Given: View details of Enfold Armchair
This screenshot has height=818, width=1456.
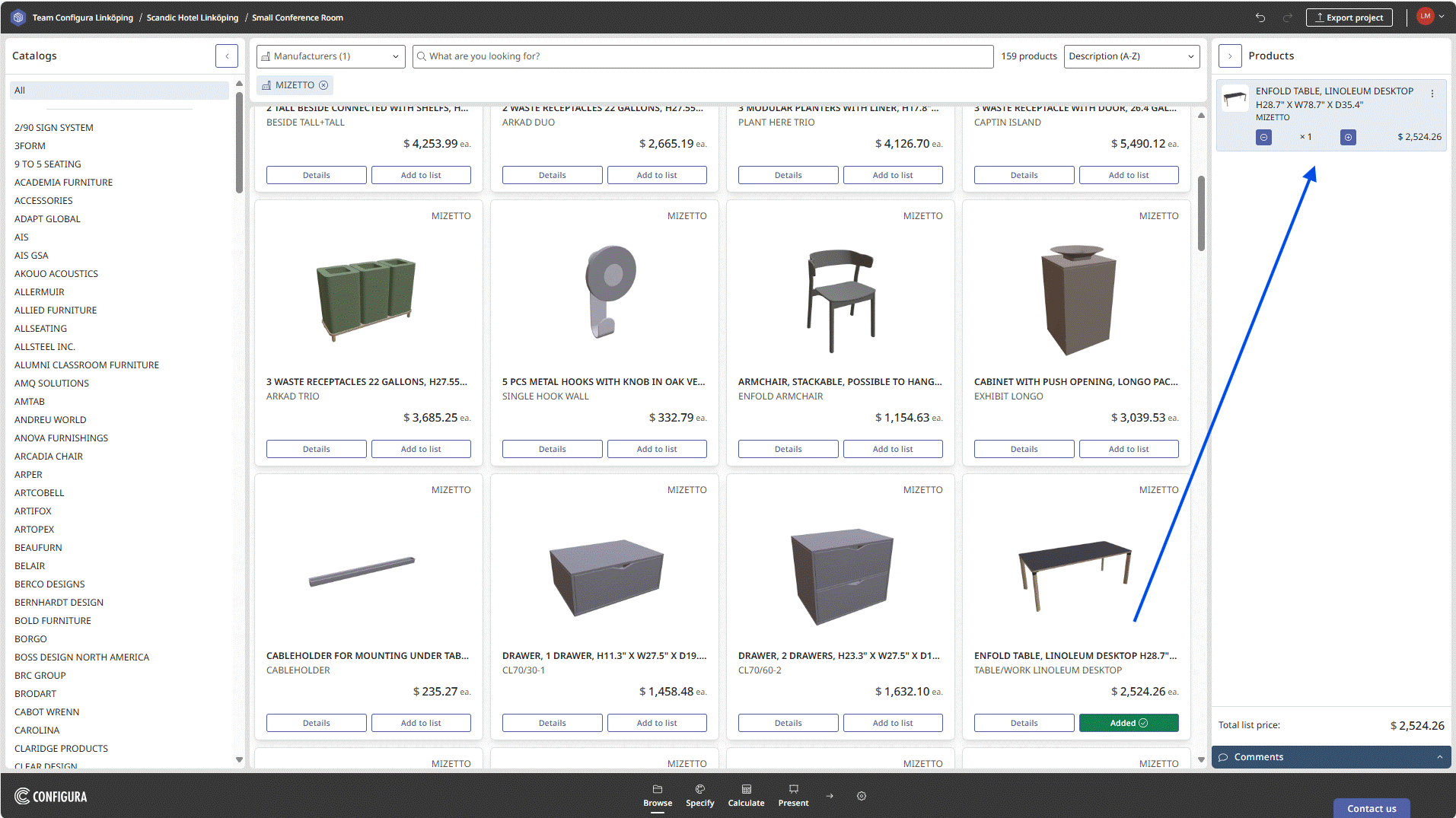Looking at the screenshot, I should (x=789, y=449).
